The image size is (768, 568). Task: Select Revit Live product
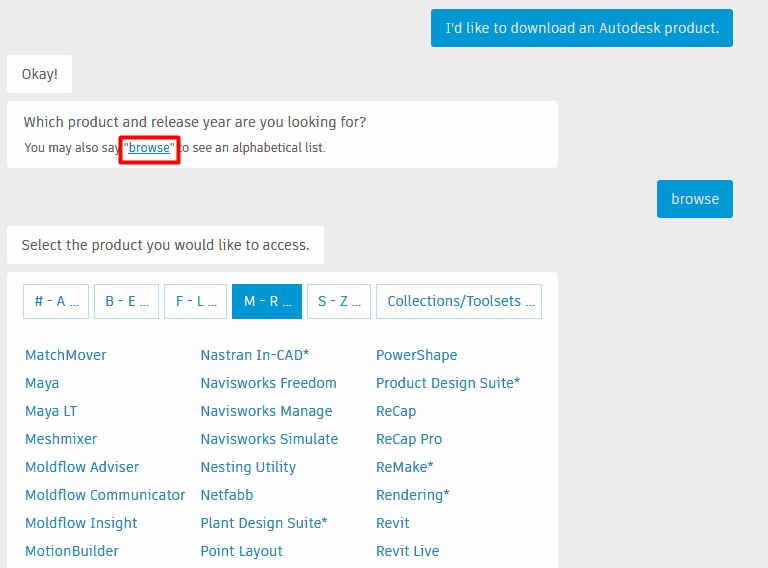tap(408, 551)
